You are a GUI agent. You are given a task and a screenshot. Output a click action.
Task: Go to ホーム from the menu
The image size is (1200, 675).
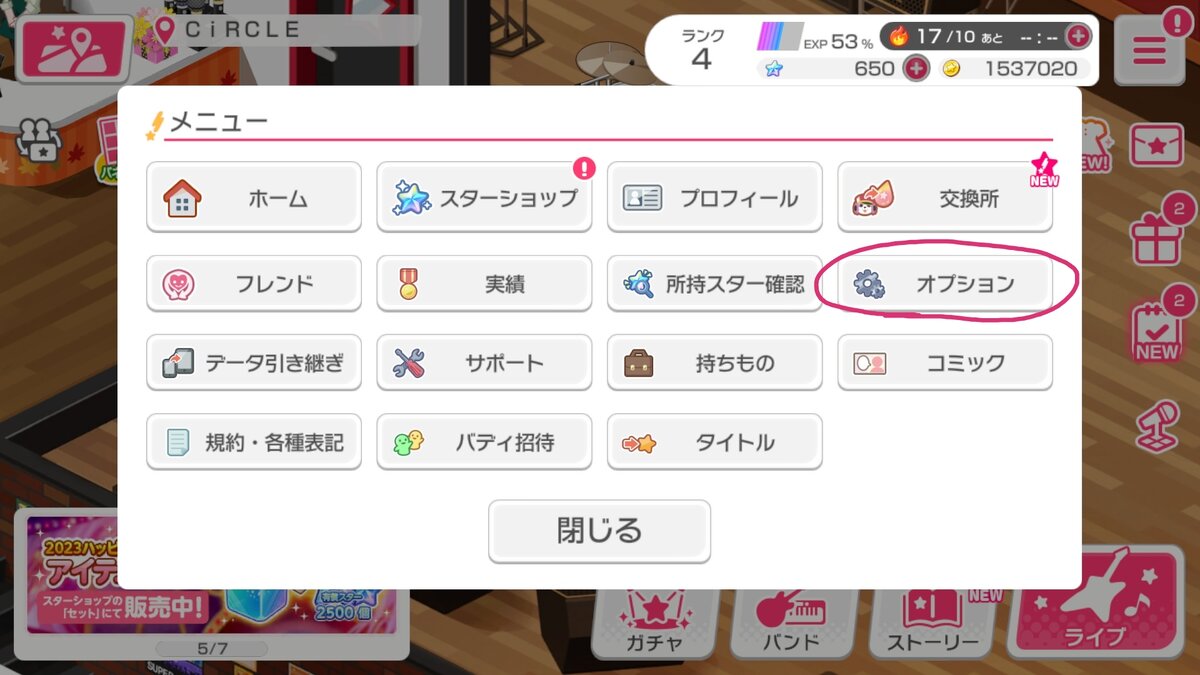coord(254,197)
